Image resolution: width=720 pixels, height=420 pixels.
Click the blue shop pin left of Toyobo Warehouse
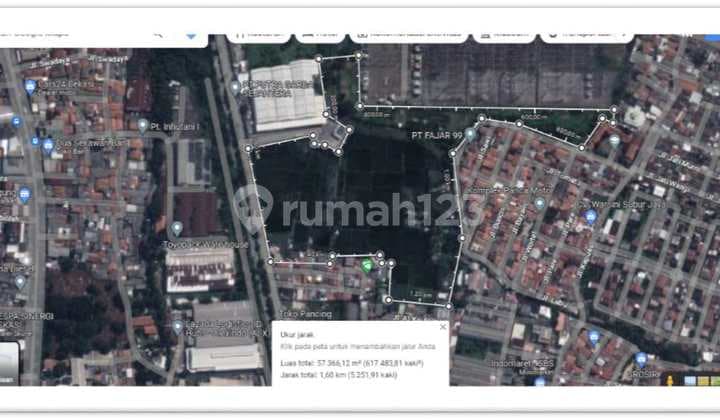pos(25,195)
